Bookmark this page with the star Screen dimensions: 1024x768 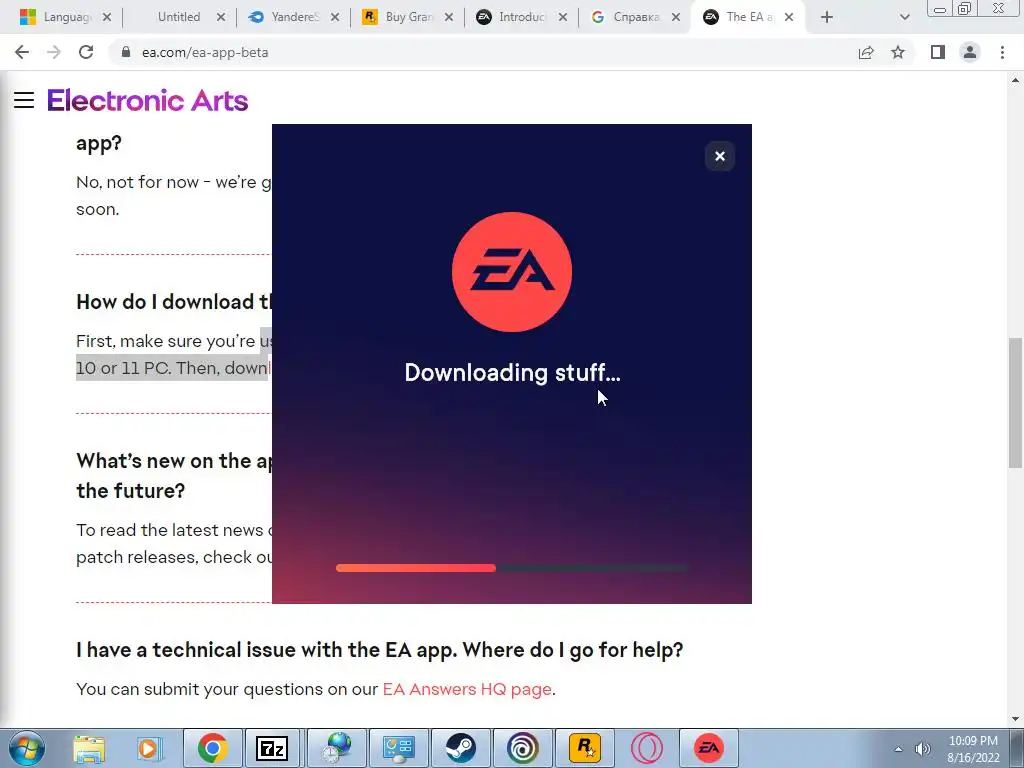(898, 52)
